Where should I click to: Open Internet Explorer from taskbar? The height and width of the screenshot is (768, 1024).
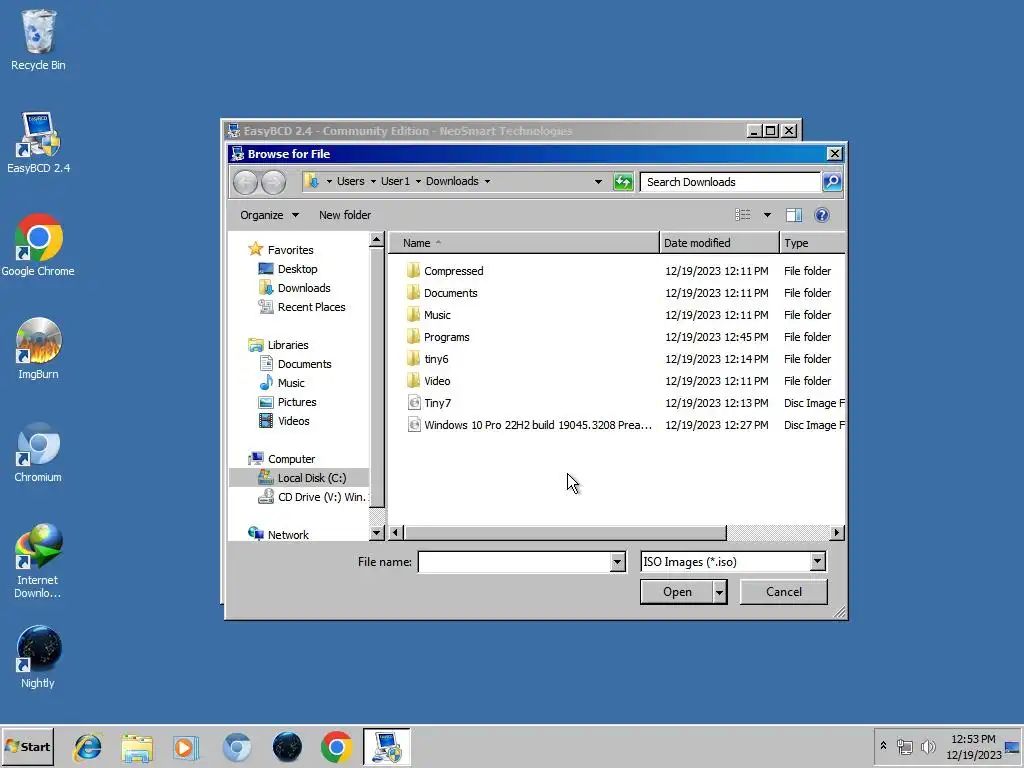tap(88, 747)
